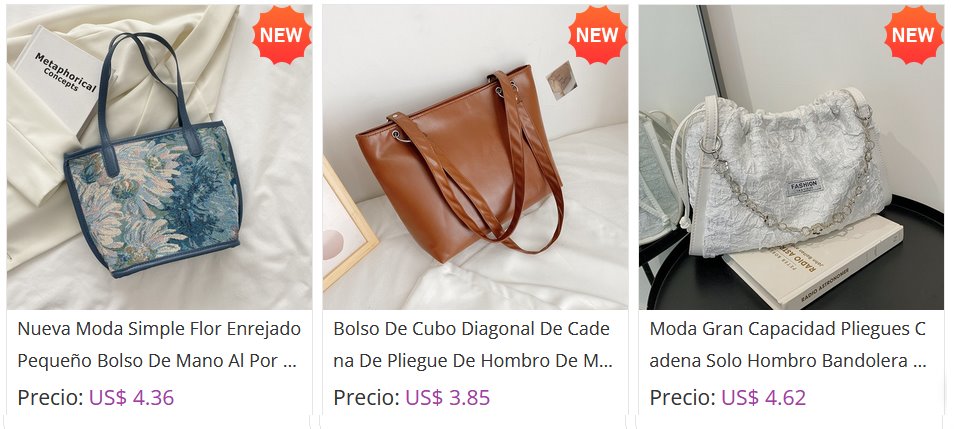Click the US$ 4.36 price
This screenshot has width=958, height=429.
pyautogui.click(x=131, y=398)
